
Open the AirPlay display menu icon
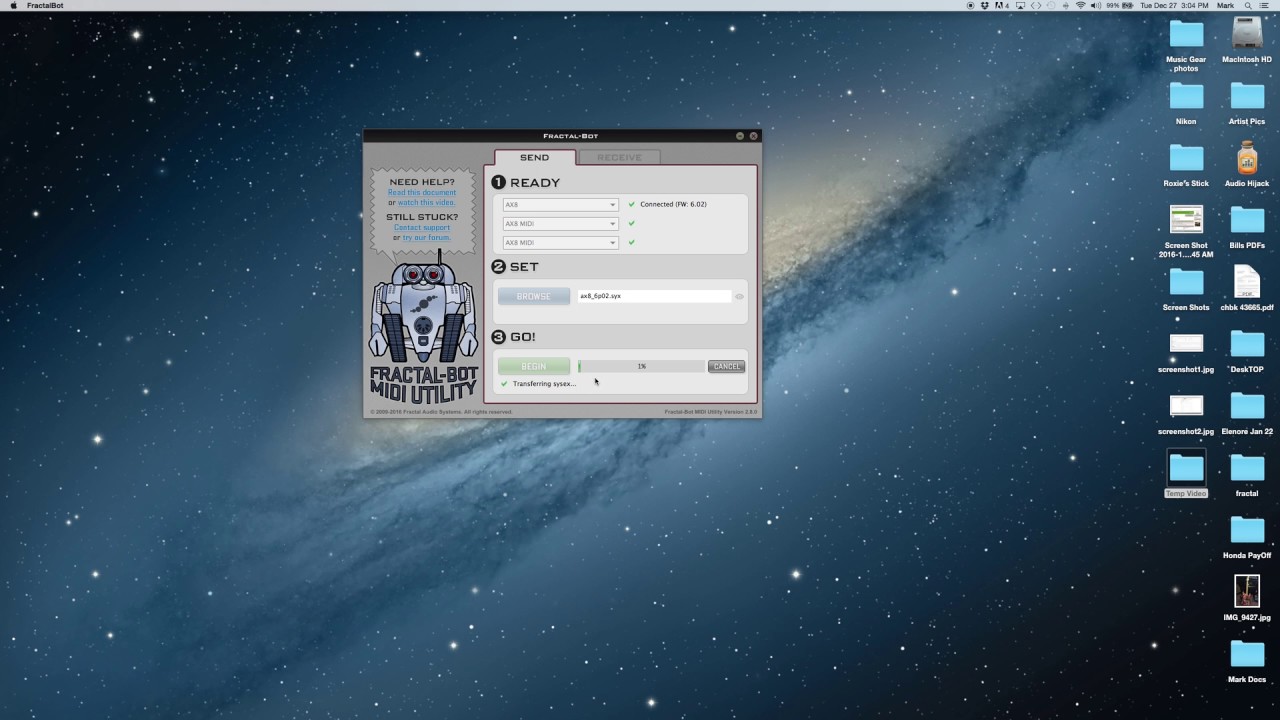(x=1020, y=5)
